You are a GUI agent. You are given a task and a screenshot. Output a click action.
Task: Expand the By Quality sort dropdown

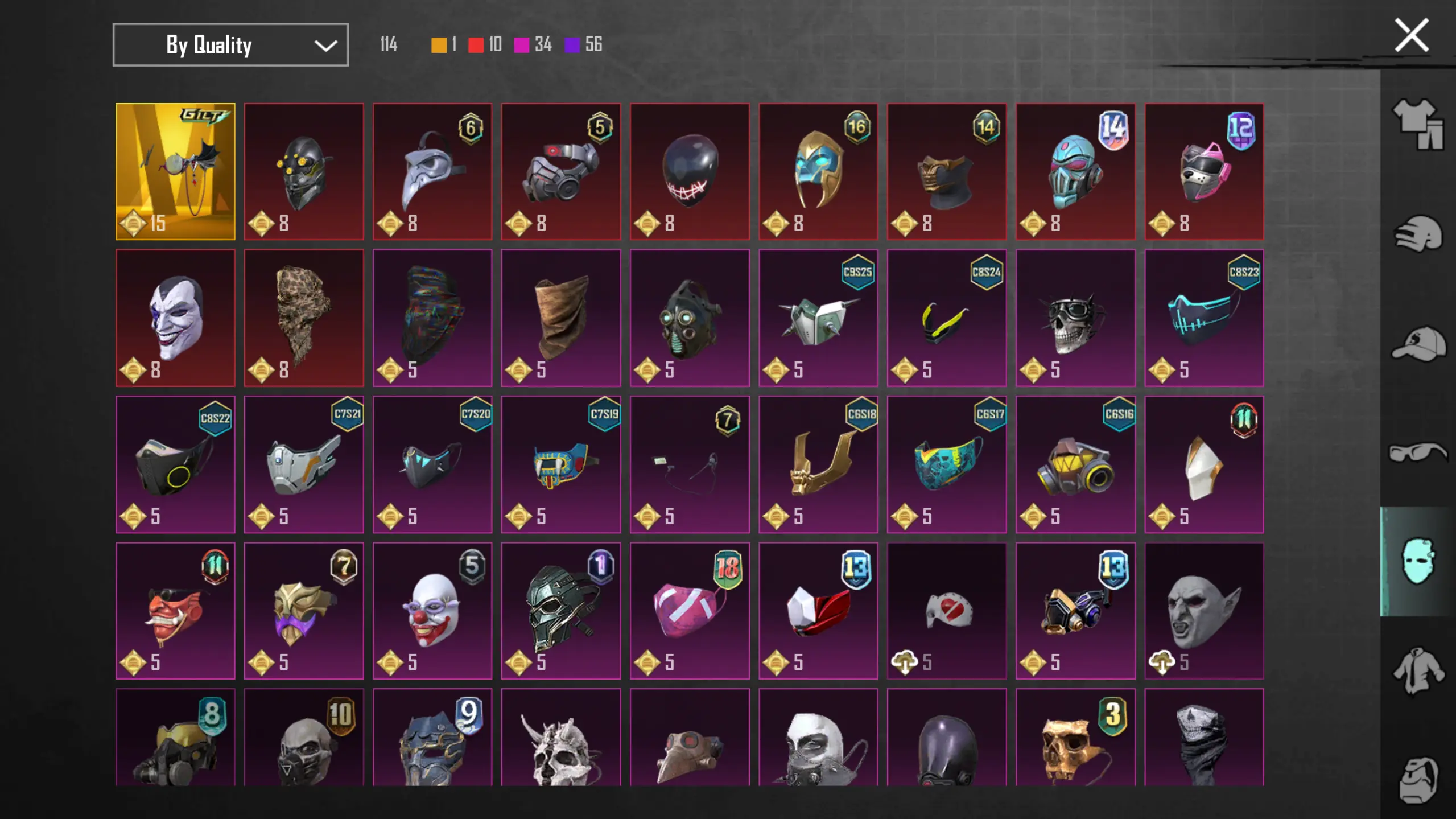[x=230, y=44]
